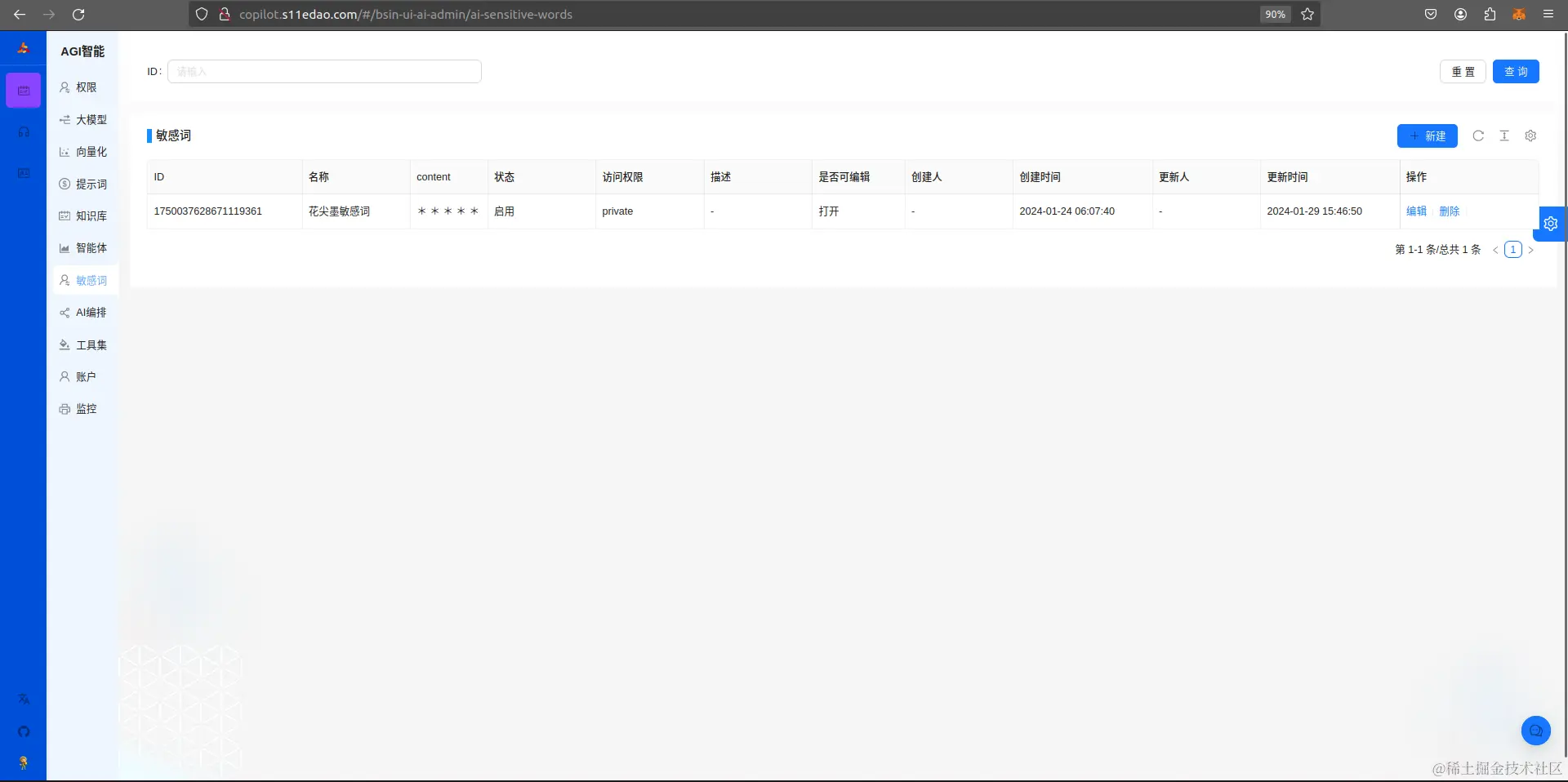Screen dimensions: 1568x782
Task: Click the 重置 reset button
Action: (1463, 72)
